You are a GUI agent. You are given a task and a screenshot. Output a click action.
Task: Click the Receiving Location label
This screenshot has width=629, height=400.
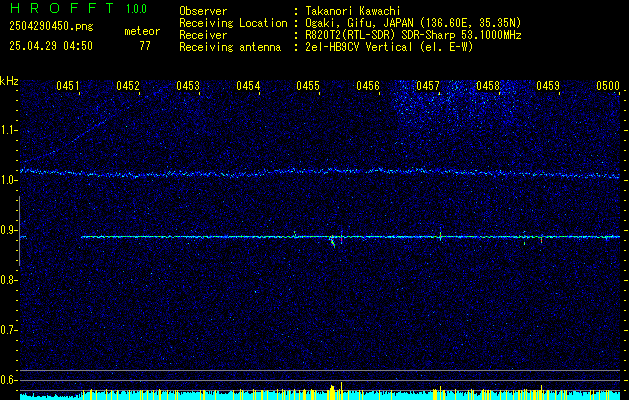(x=233, y=23)
